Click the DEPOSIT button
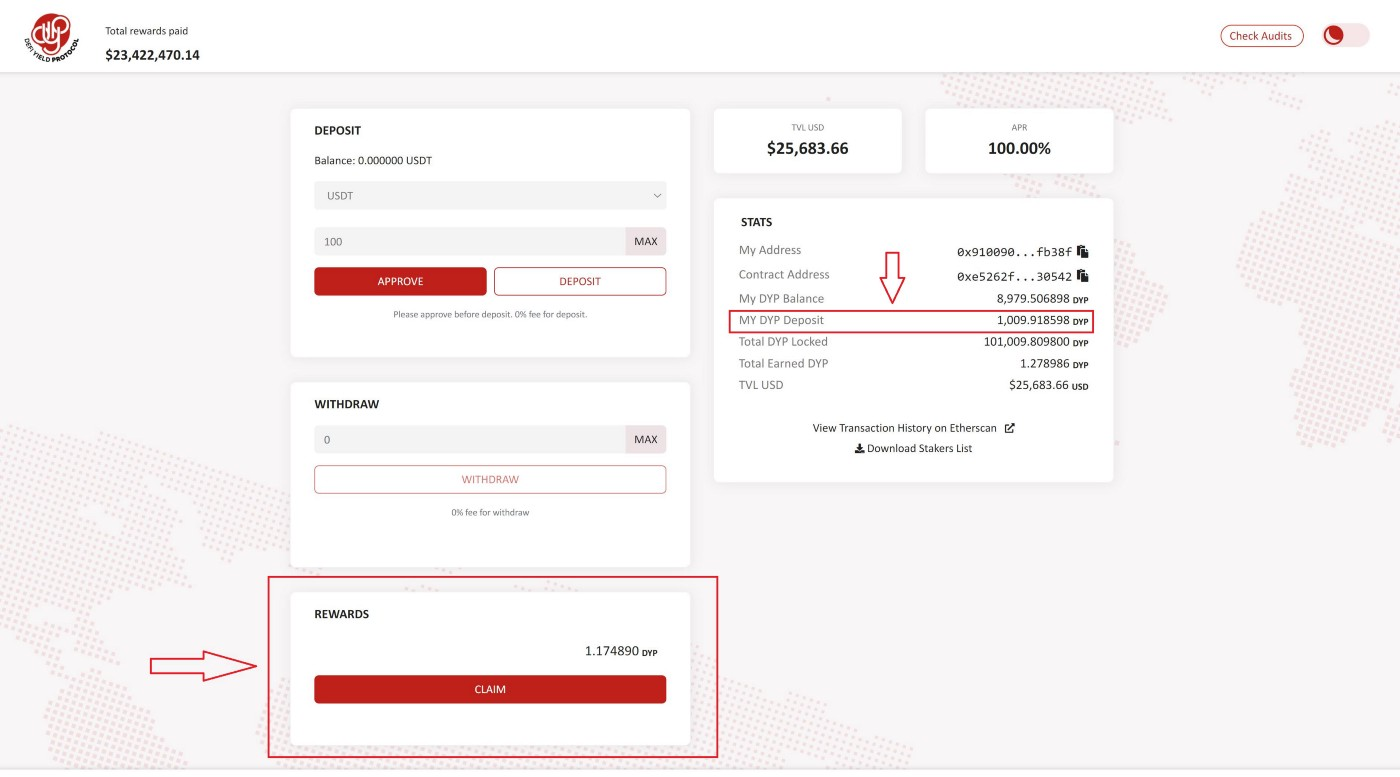Viewport: 1400px width, 777px height. coord(580,281)
